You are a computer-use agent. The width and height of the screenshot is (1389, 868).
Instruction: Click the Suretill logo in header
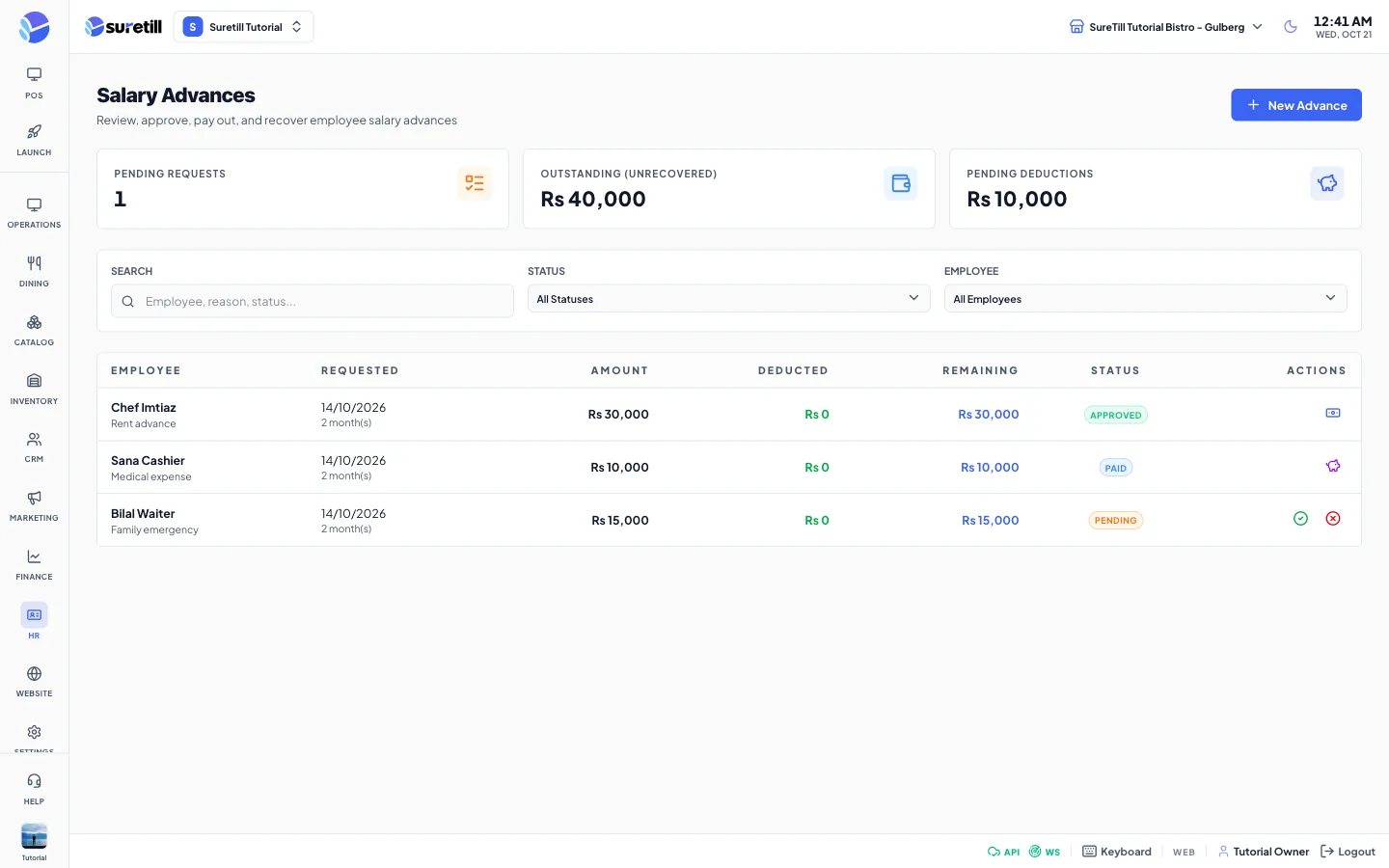[123, 27]
